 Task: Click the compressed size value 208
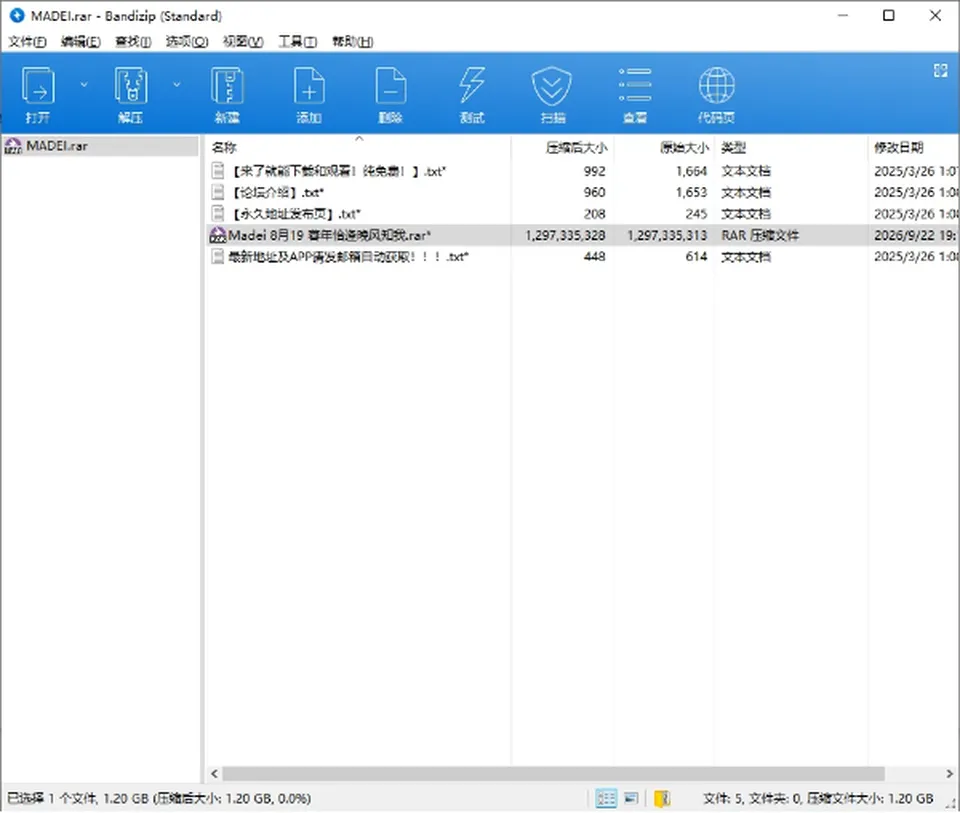click(594, 214)
